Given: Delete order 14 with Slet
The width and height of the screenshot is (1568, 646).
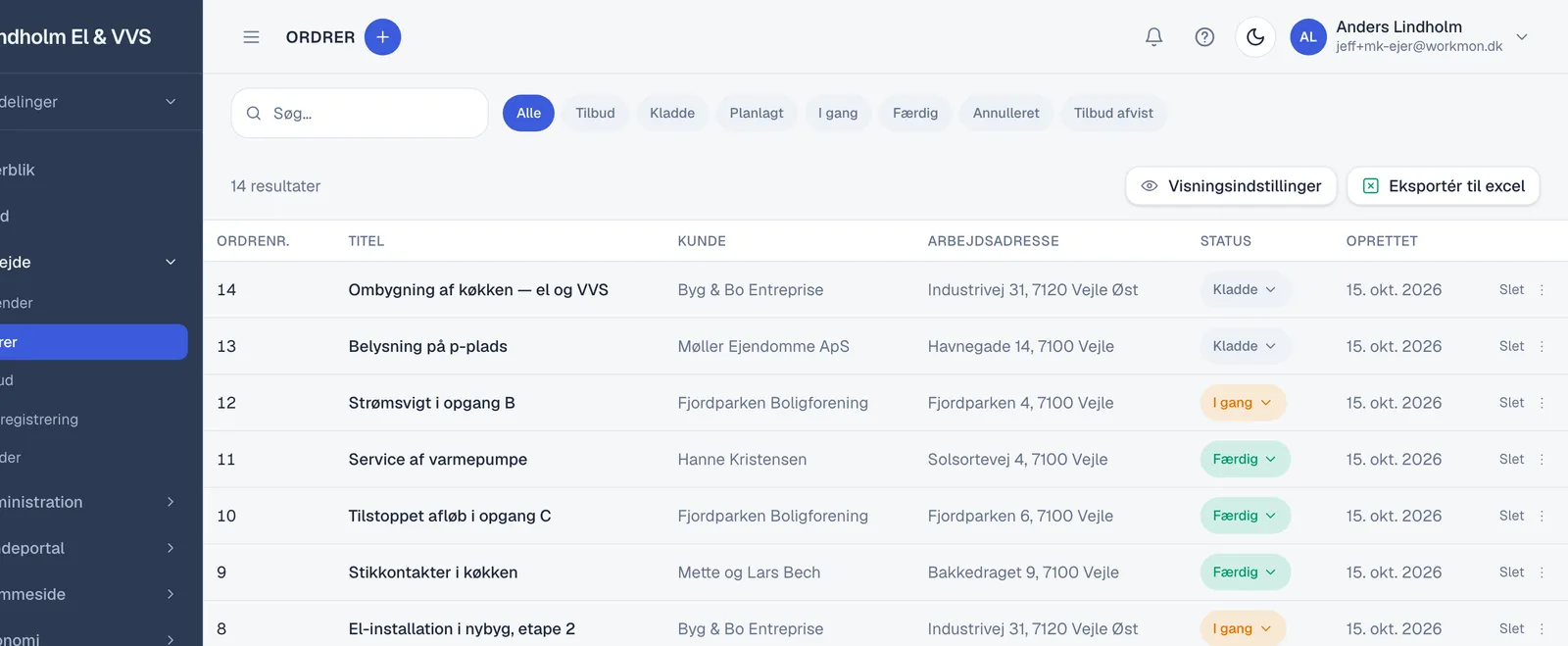Looking at the screenshot, I should (1511, 290).
